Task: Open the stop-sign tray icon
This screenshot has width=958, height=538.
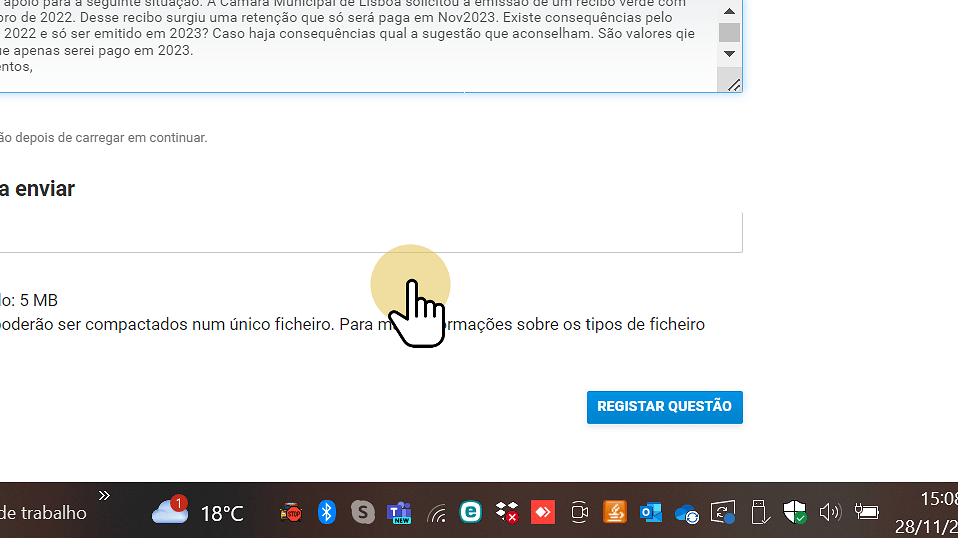Action: pyautogui.click(x=291, y=512)
